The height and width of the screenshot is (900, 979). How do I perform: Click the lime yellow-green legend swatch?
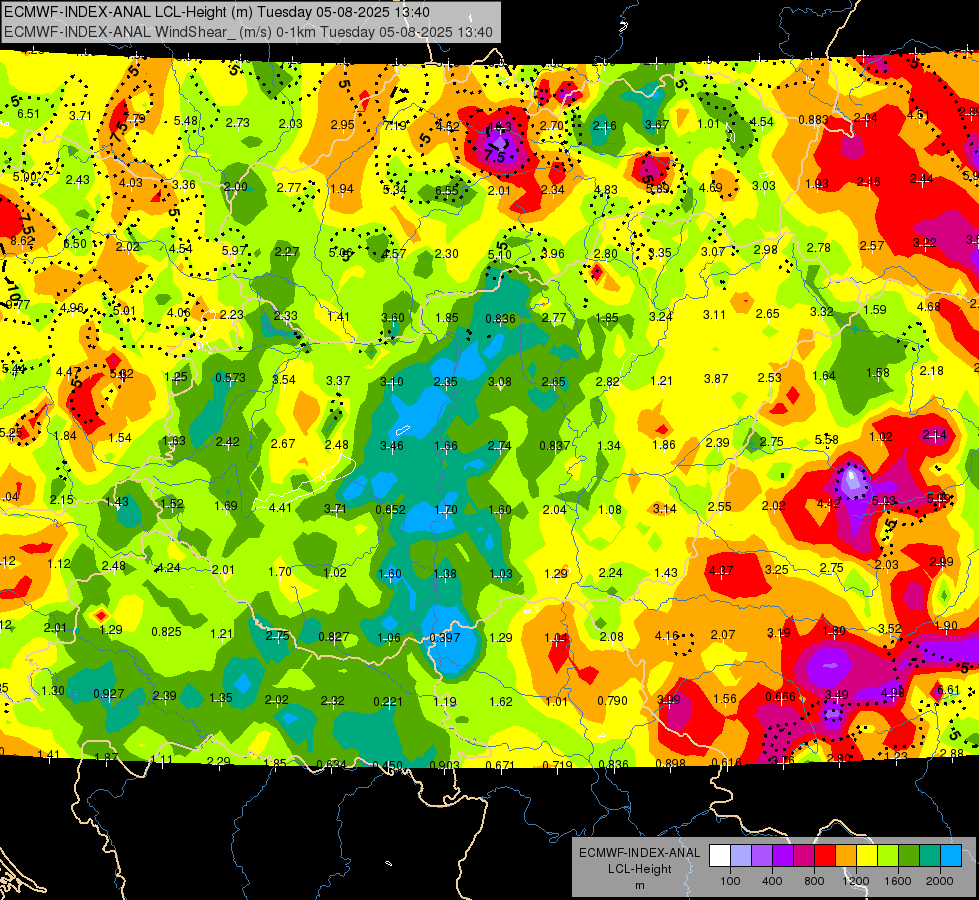(x=887, y=856)
